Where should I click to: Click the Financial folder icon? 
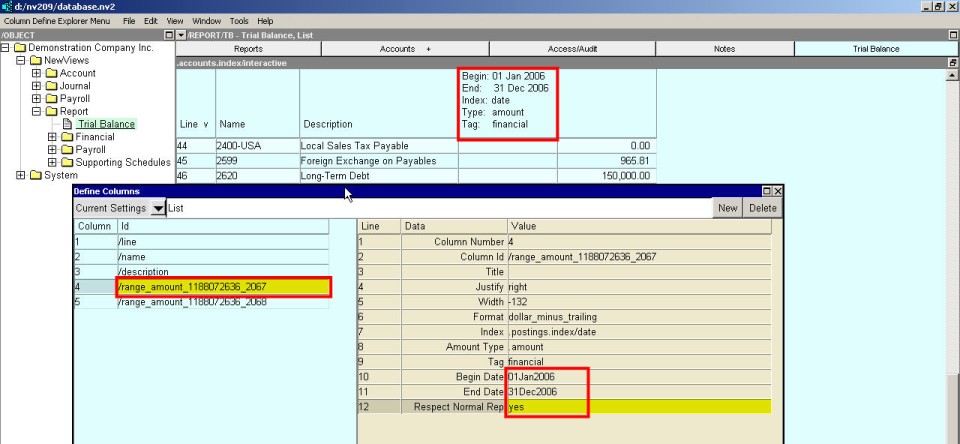point(66,137)
